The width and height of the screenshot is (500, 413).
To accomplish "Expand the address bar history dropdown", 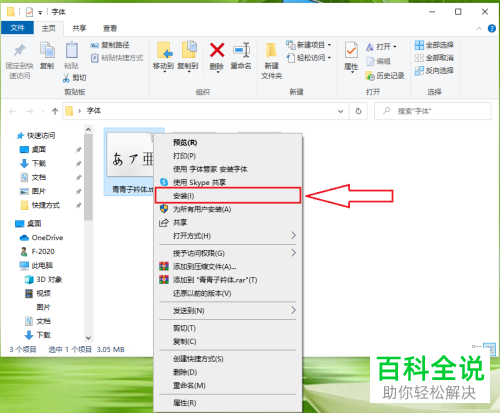I will pos(340,111).
